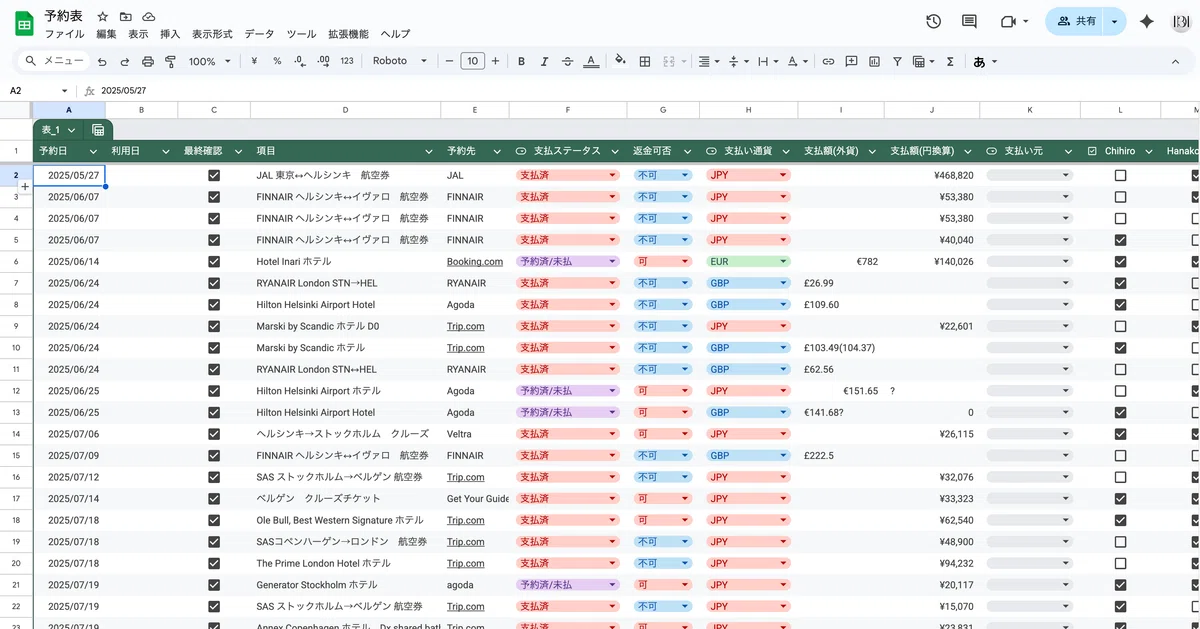Toggle 最終確認 checkbox in Hotel Inari row

pos(214,261)
